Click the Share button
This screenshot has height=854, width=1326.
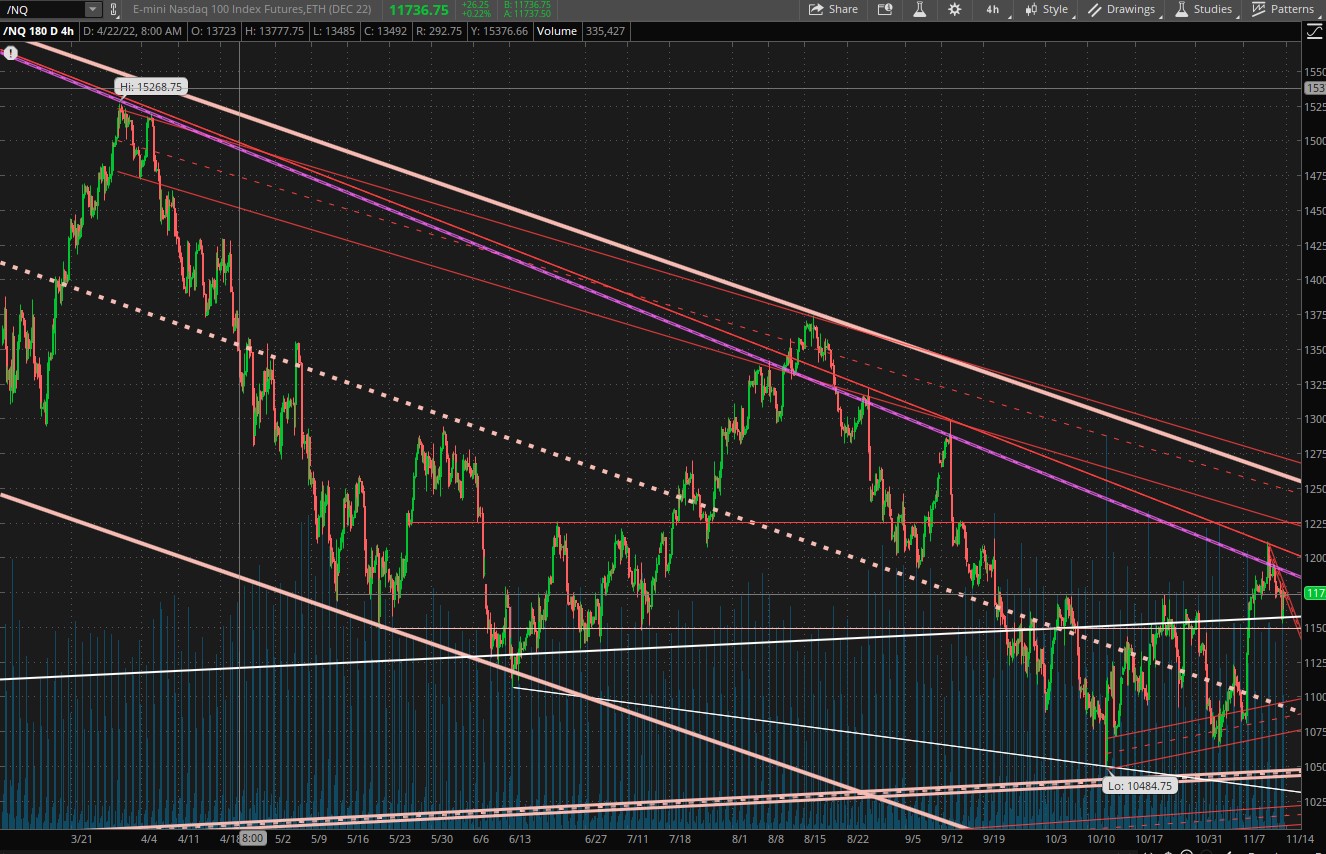(833, 9)
